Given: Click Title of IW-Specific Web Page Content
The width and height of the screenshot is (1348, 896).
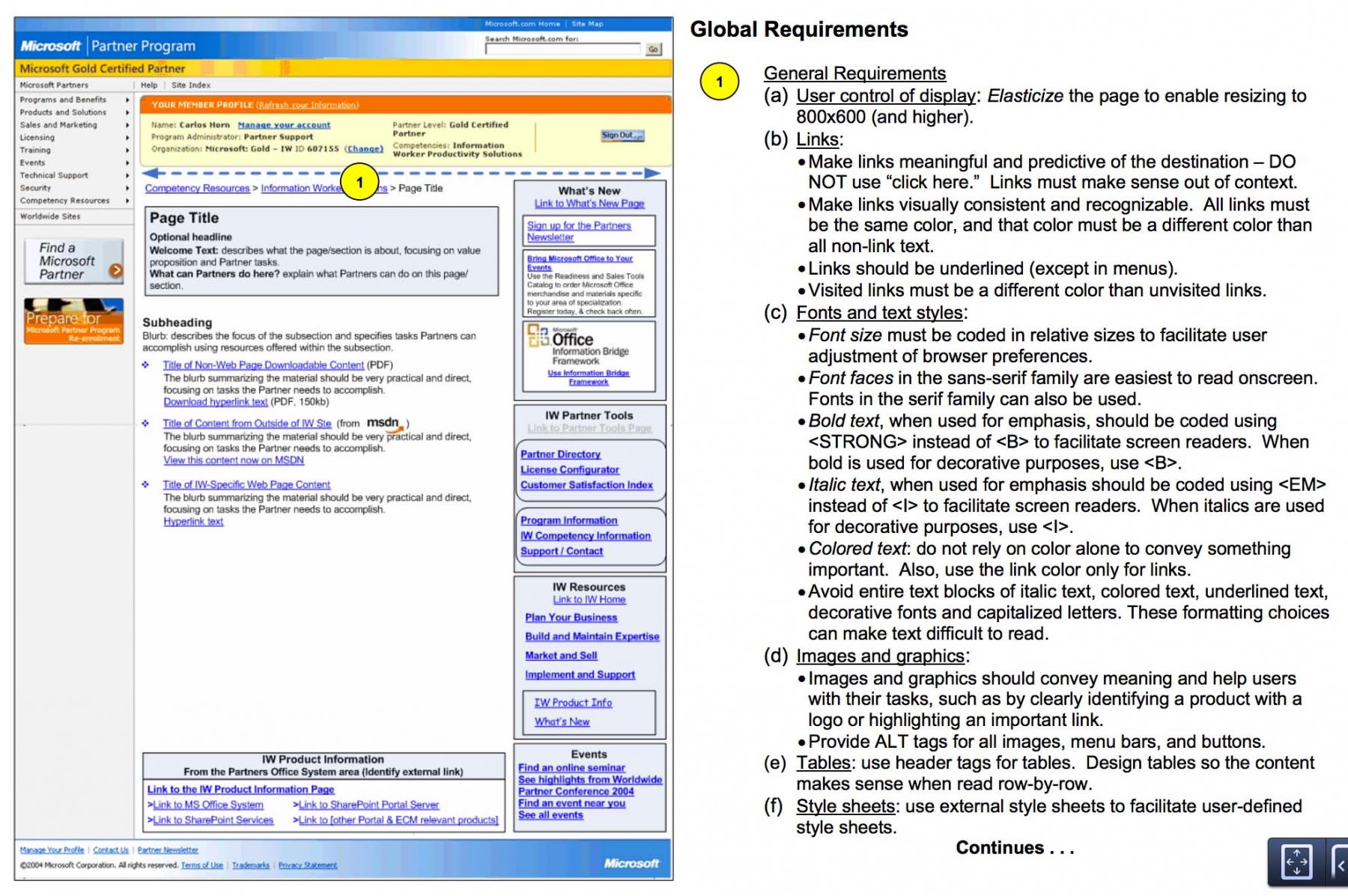Looking at the screenshot, I should coord(246,485).
